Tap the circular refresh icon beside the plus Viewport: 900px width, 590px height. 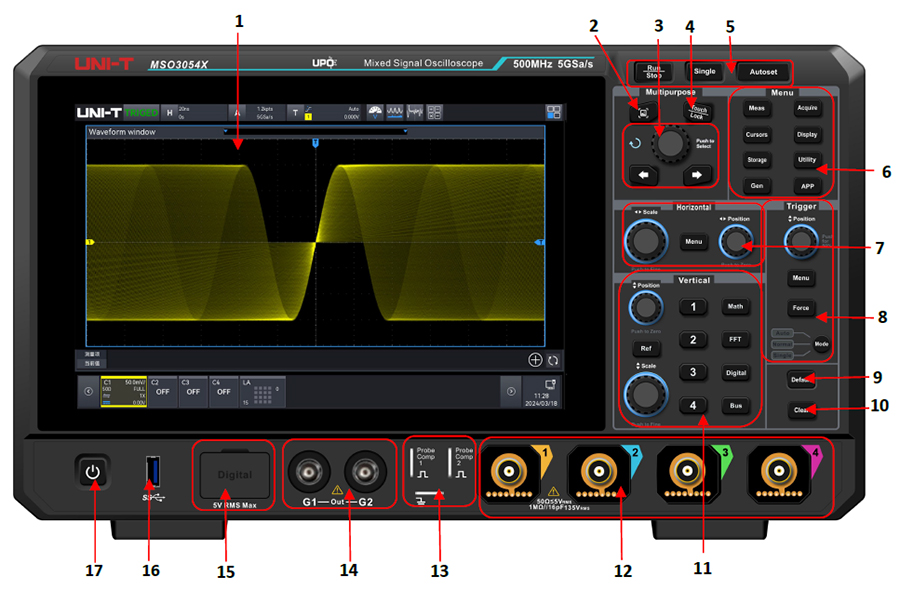(x=553, y=360)
